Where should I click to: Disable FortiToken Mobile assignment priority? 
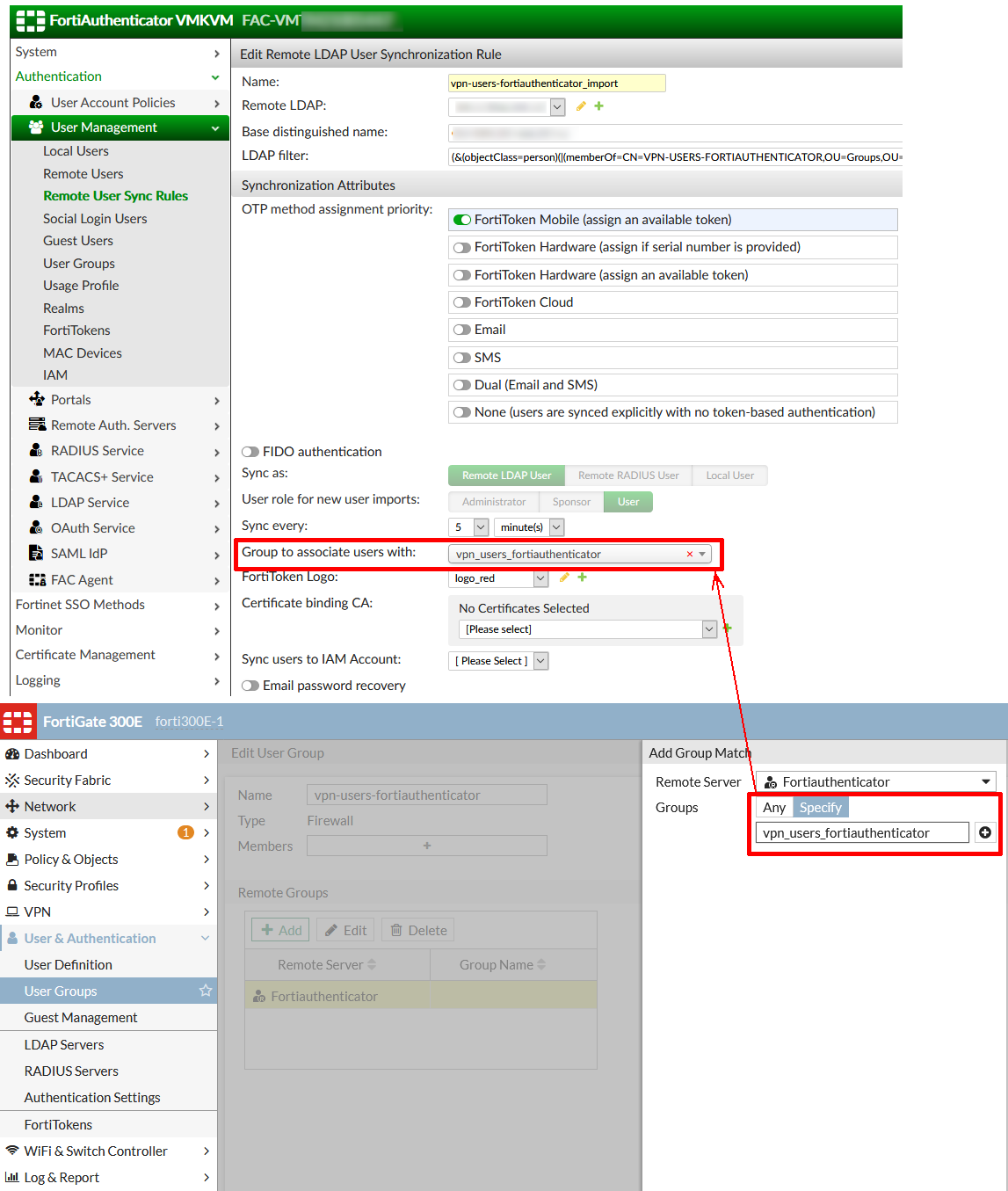[462, 220]
